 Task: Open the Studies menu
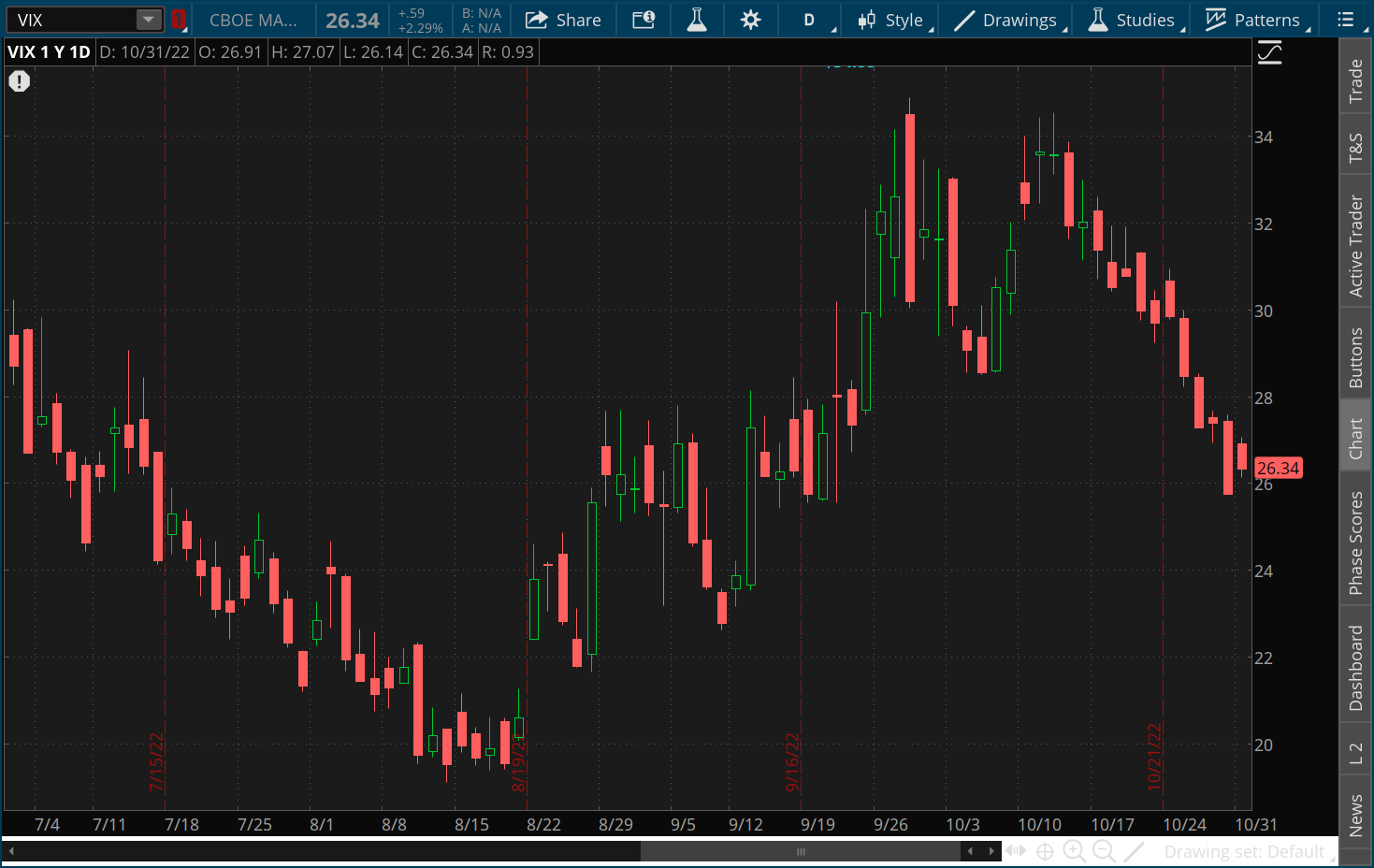[1133, 20]
